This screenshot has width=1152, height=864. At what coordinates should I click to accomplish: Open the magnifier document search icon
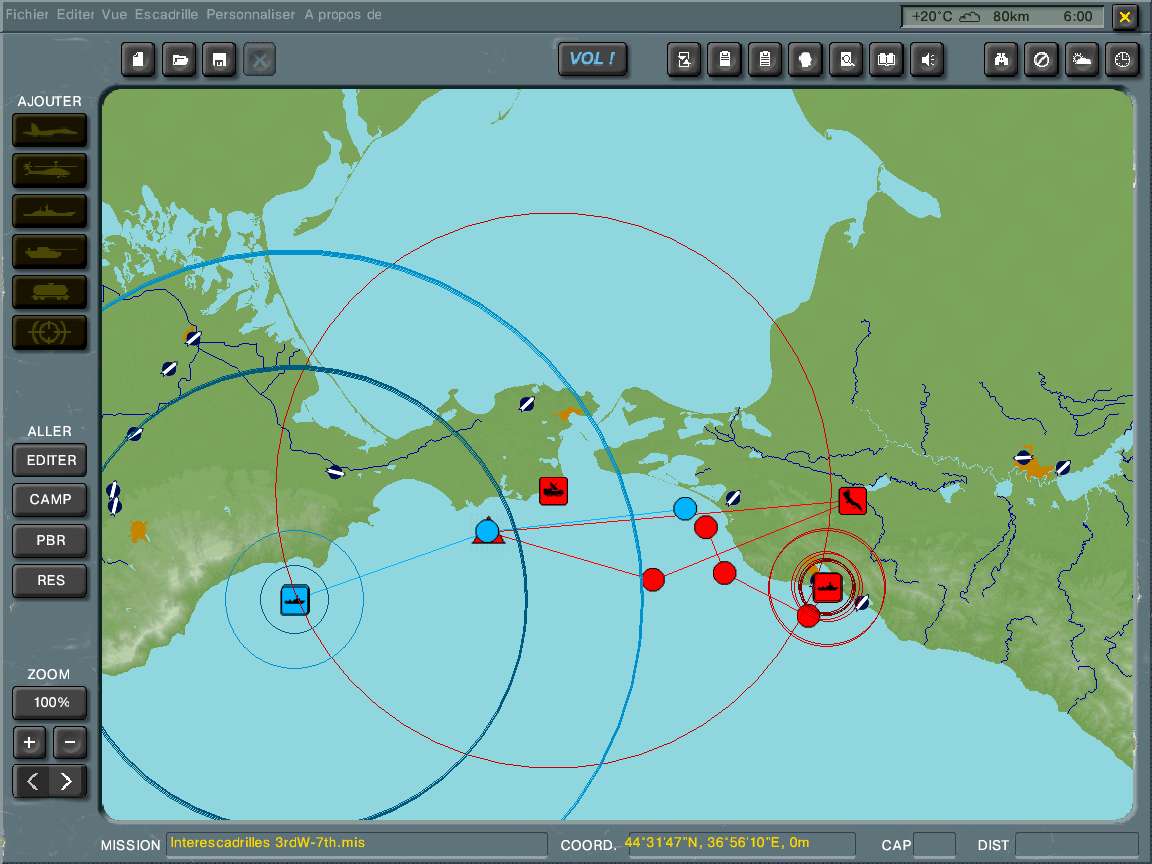coord(846,60)
